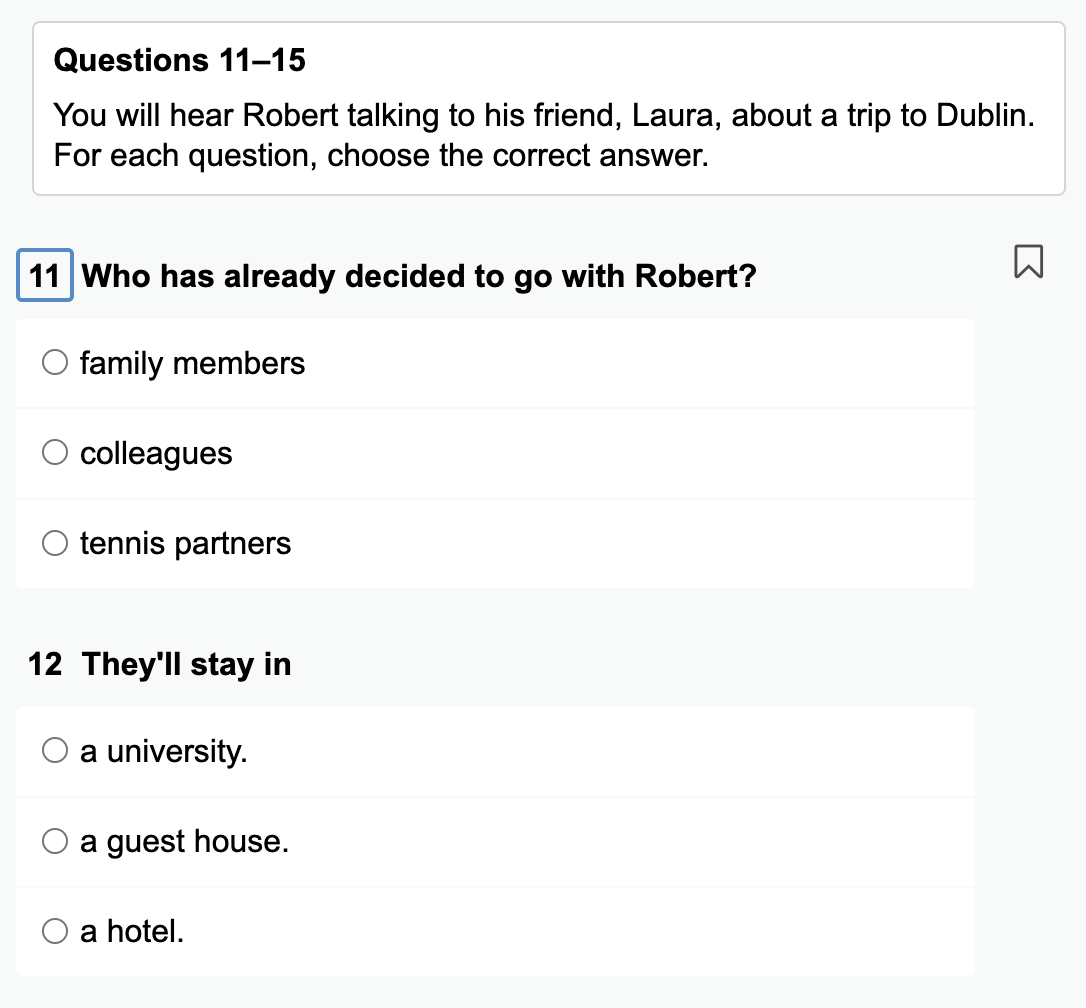The image size is (1086, 1008).
Task: Choose 'a guest house.' radio option
Action: pos(55,840)
